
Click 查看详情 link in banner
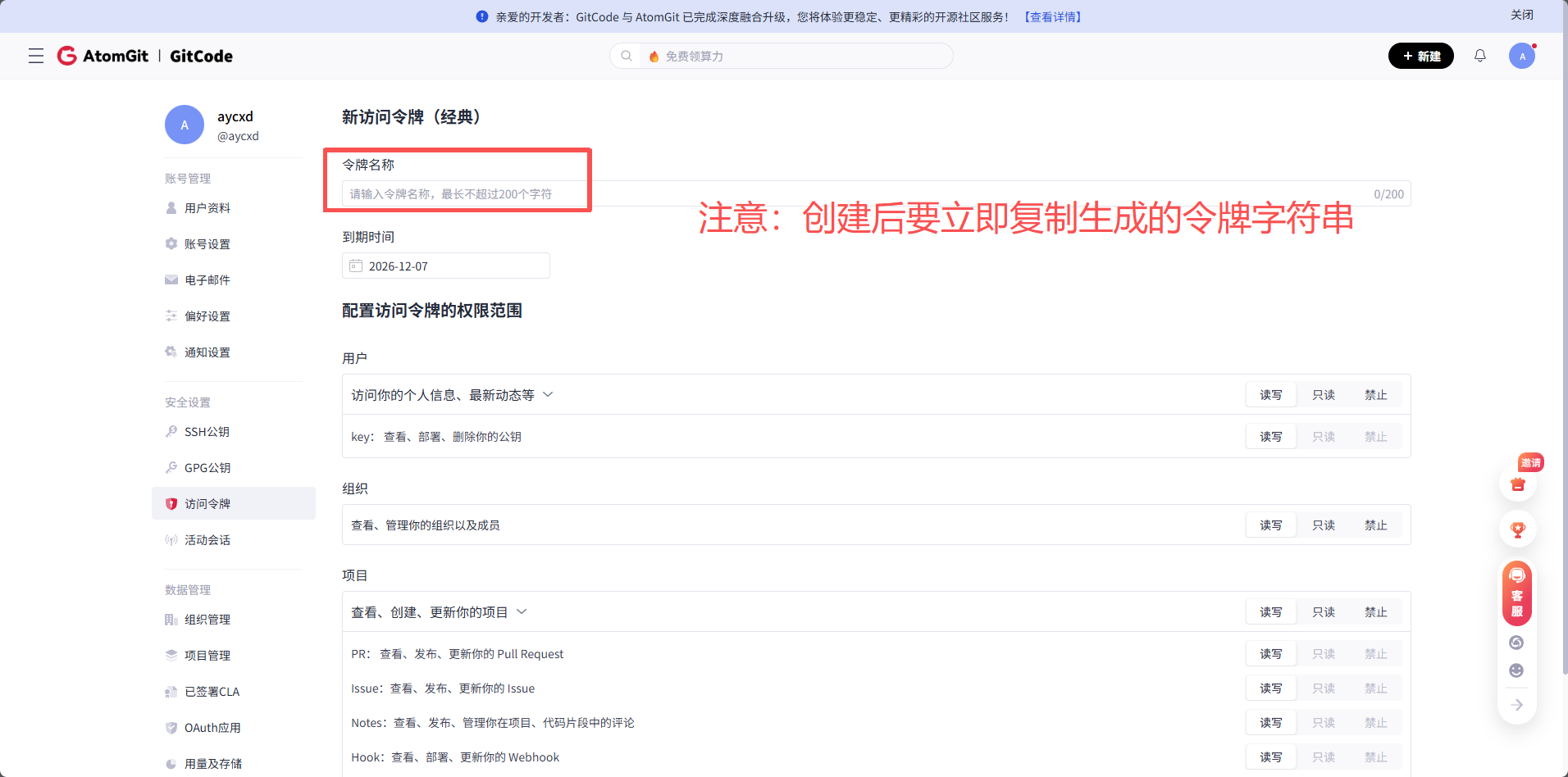(1053, 16)
